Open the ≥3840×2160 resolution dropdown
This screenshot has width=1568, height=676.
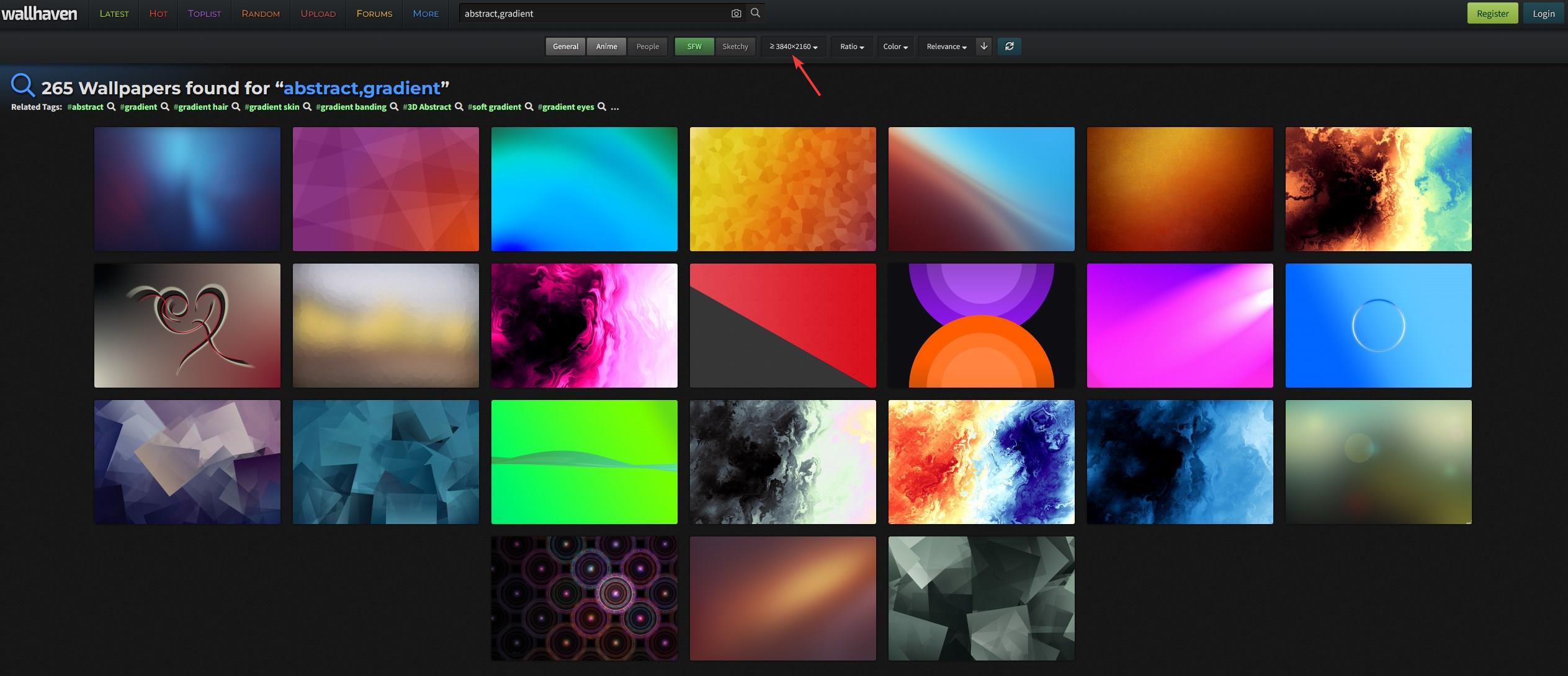[793, 47]
